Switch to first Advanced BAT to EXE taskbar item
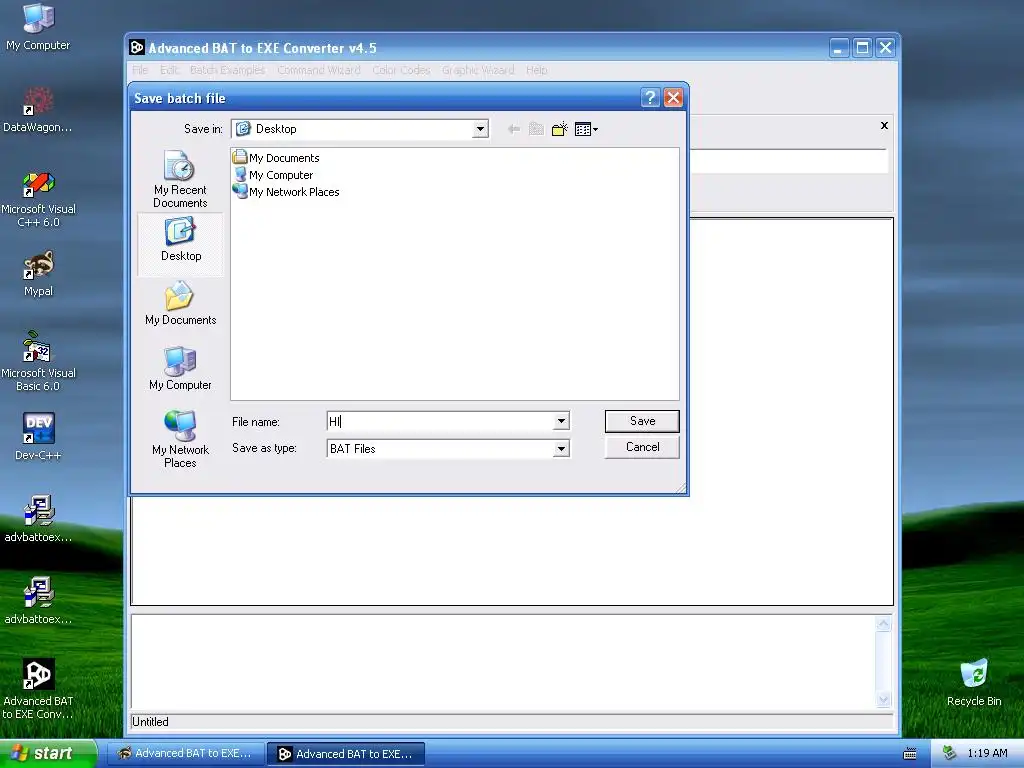 click(x=186, y=754)
